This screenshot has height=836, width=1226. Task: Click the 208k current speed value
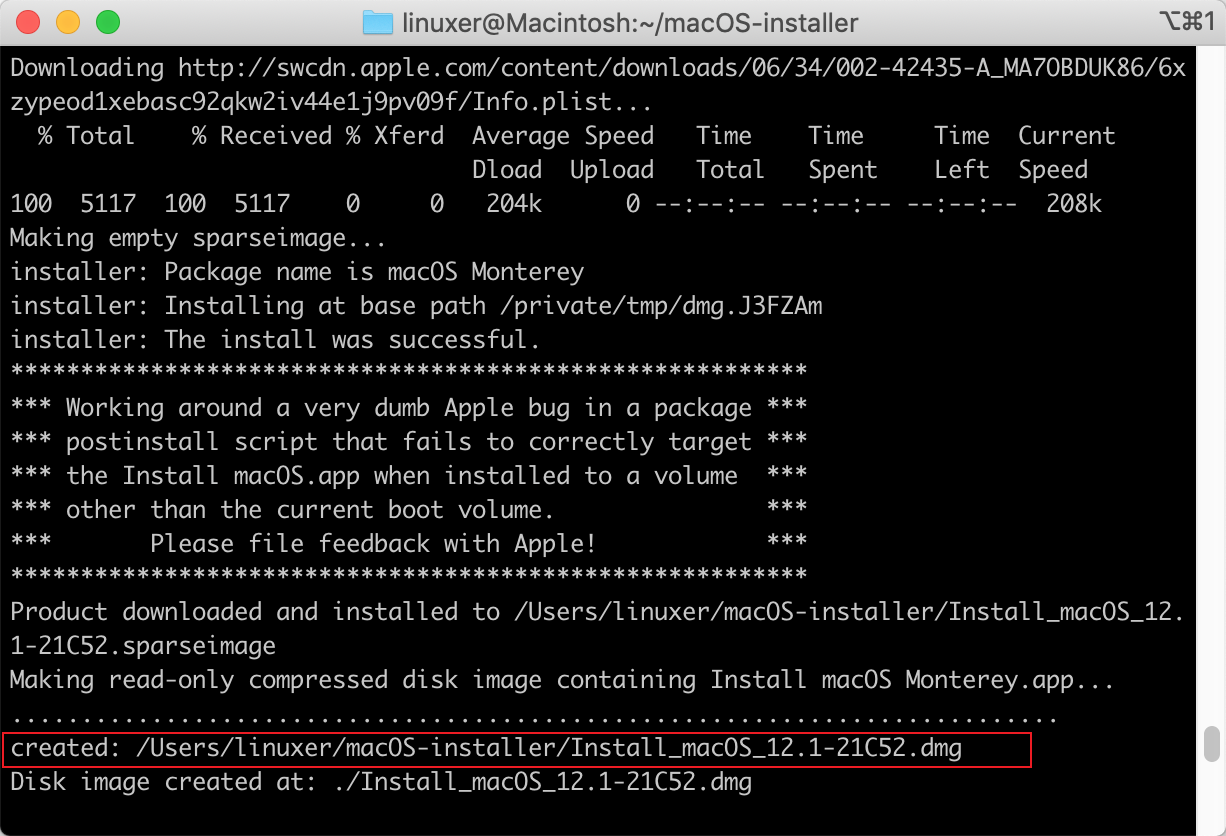(1073, 204)
